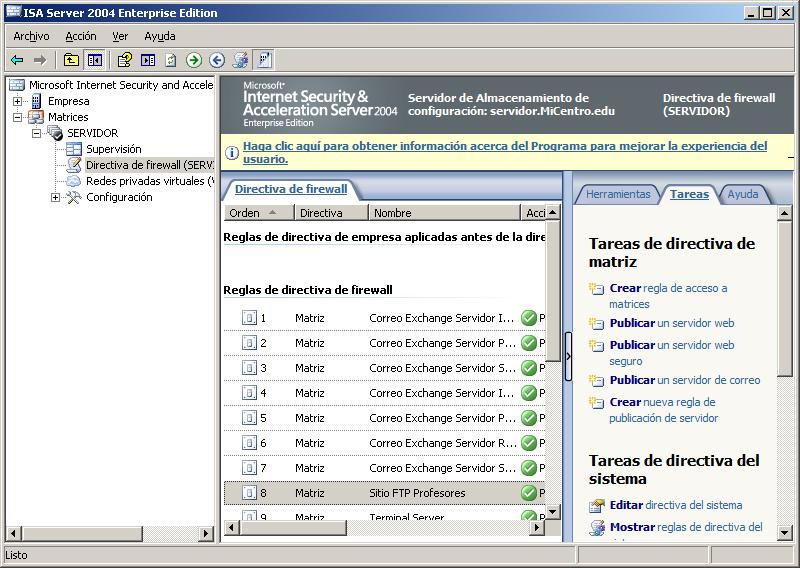Sort rules by the Nombre column header
The width and height of the screenshot is (800, 568).
coord(442,213)
